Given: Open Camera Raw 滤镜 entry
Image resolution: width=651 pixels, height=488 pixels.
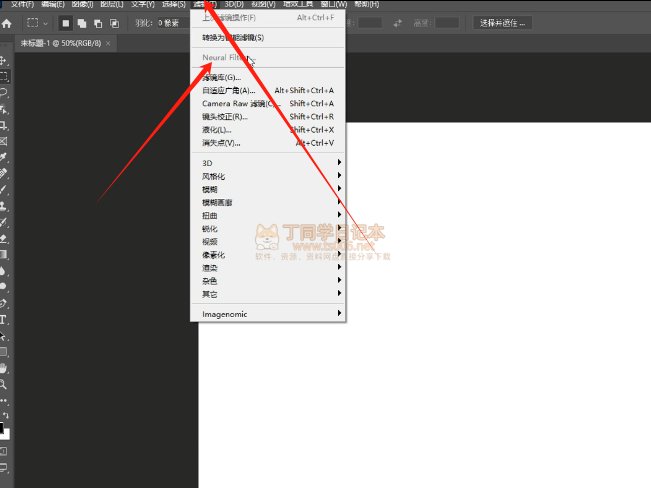Looking at the screenshot, I should (268, 103).
